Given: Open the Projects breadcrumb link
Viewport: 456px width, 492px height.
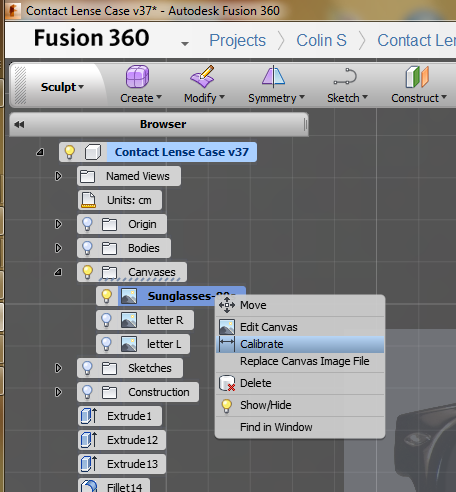Looking at the screenshot, I should pyautogui.click(x=237, y=41).
